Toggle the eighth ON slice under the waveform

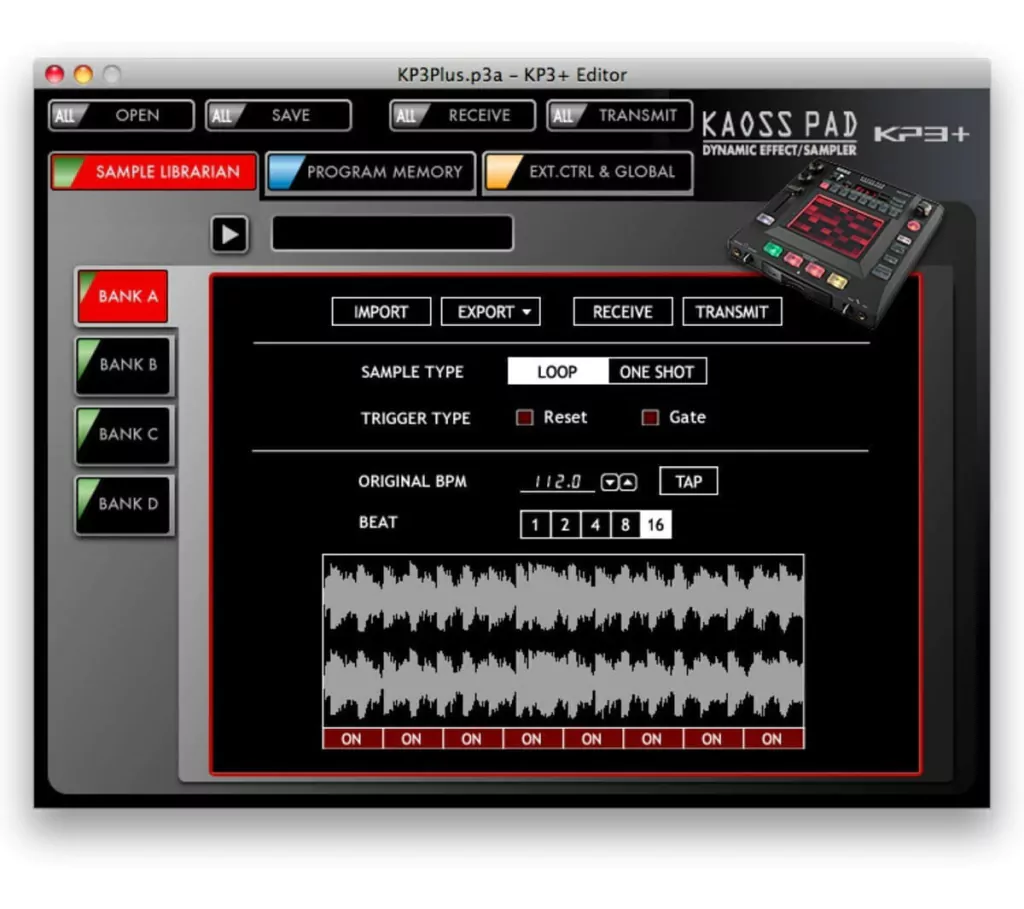(773, 739)
